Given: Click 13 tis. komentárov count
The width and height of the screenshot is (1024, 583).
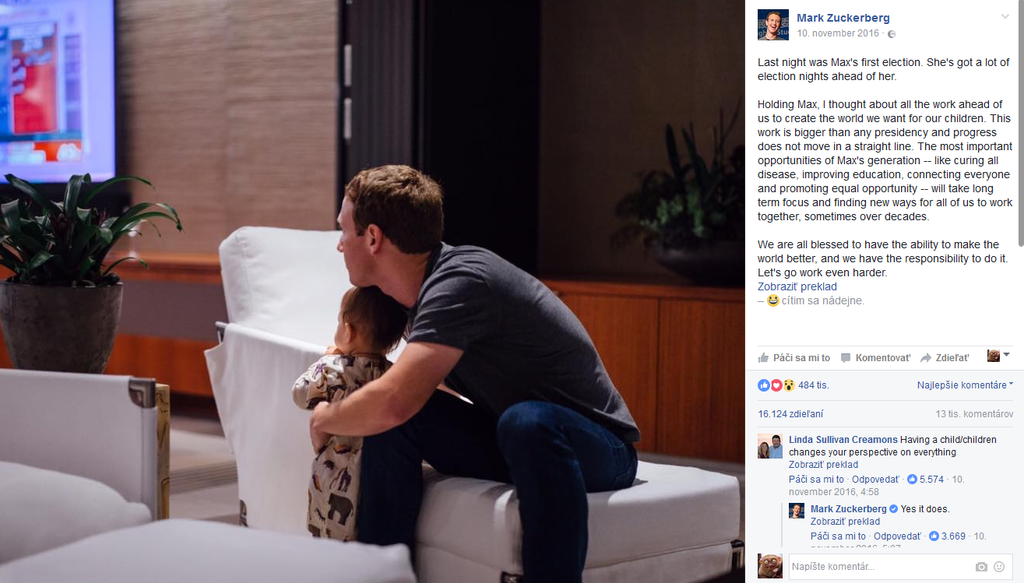Looking at the screenshot, I should pos(974,414).
